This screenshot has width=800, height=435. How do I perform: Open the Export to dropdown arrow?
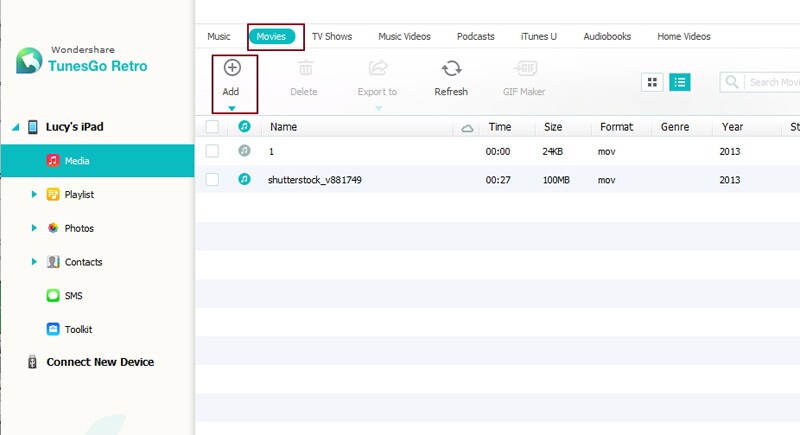click(x=379, y=108)
